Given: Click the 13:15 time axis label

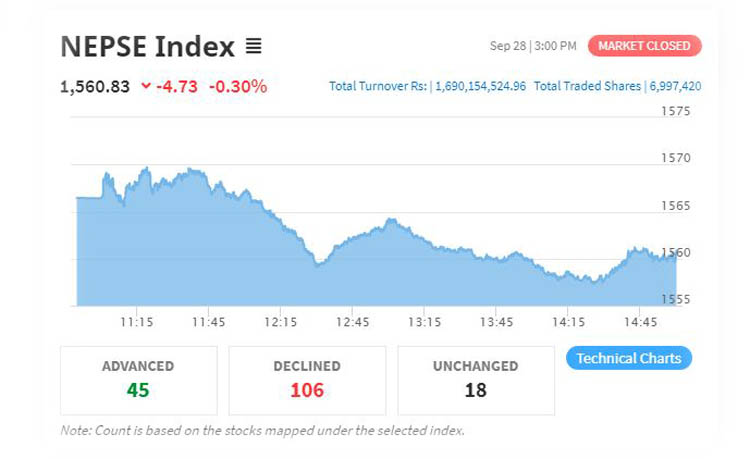Looking at the screenshot, I should [424, 322].
